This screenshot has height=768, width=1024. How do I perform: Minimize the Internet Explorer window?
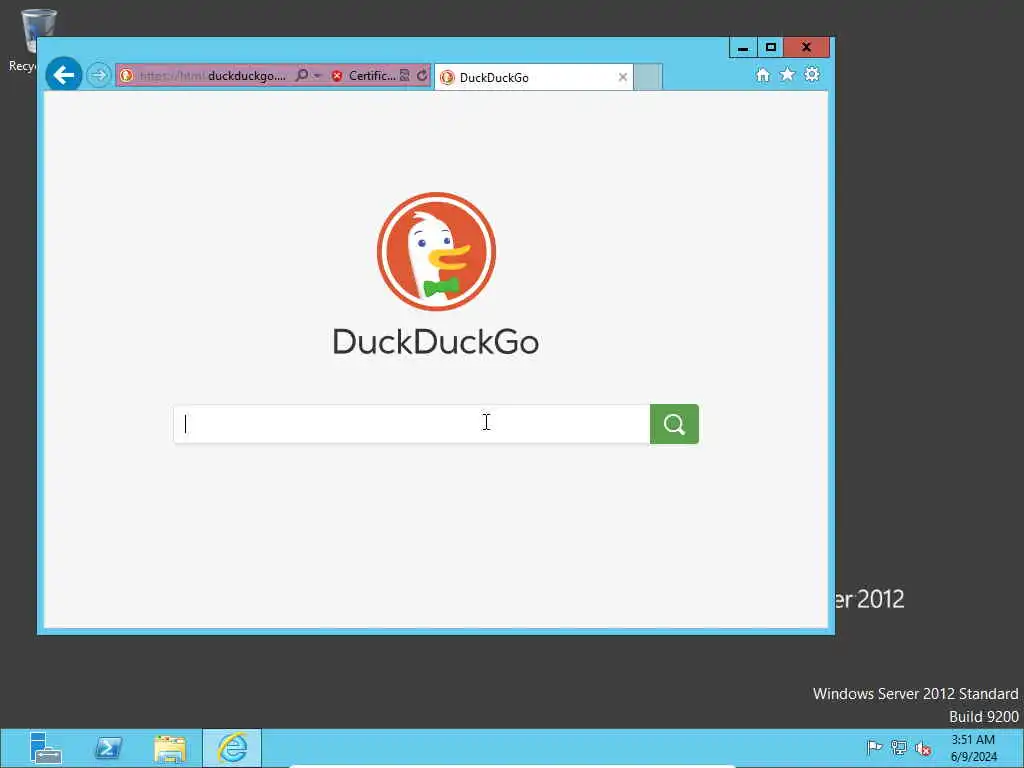click(743, 48)
